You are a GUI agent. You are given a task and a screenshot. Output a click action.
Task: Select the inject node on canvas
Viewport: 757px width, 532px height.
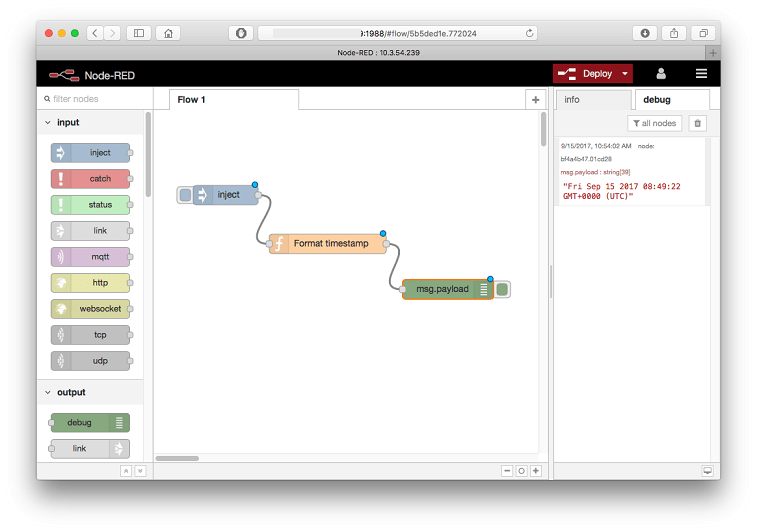pos(226,195)
